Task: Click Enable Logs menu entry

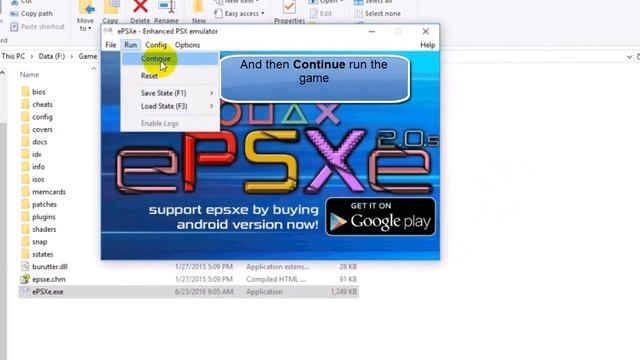Action: [x=170, y=123]
